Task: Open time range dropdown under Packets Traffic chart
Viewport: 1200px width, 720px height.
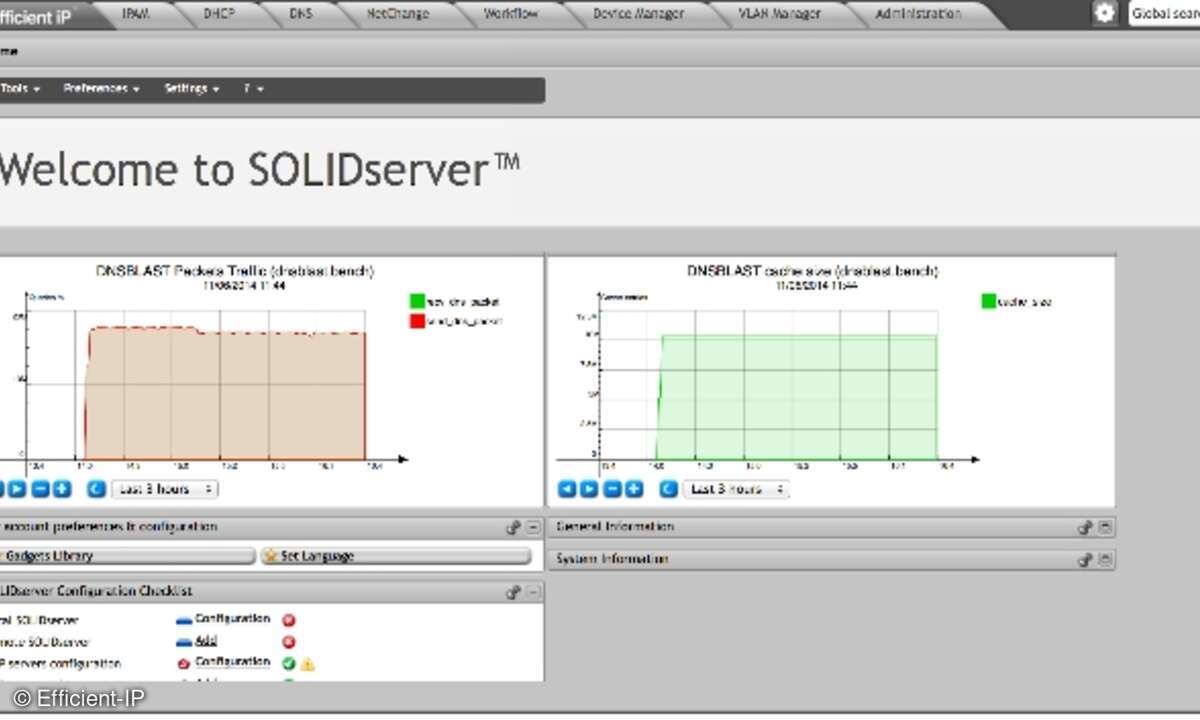Action: [x=164, y=489]
